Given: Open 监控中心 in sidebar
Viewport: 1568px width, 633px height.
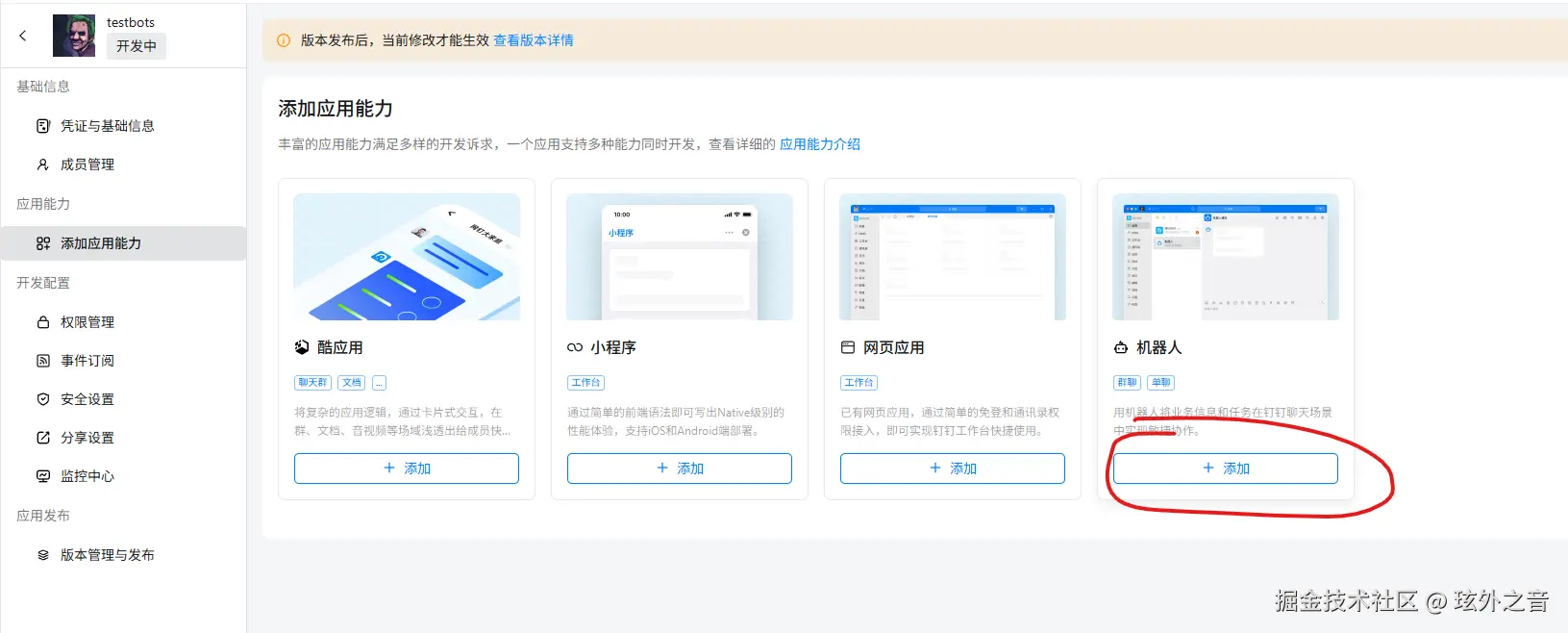Looking at the screenshot, I should click(123, 476).
